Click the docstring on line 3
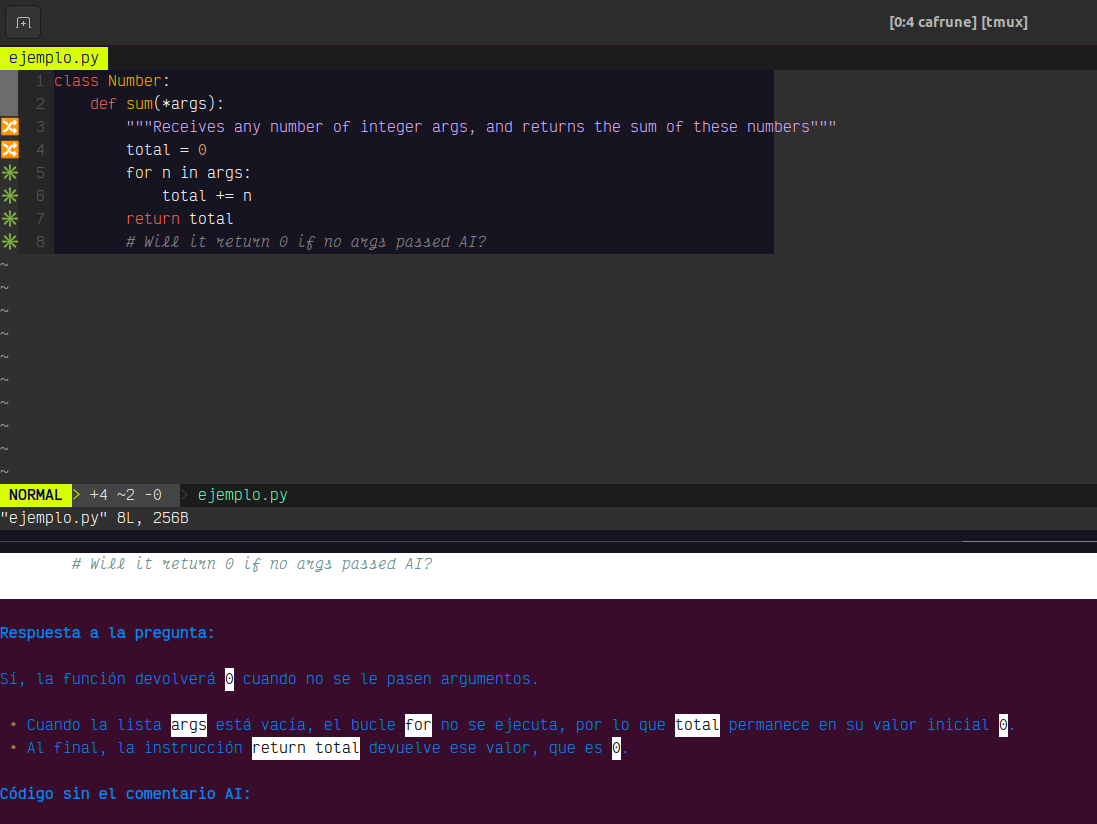This screenshot has height=824, width=1097. point(480,127)
